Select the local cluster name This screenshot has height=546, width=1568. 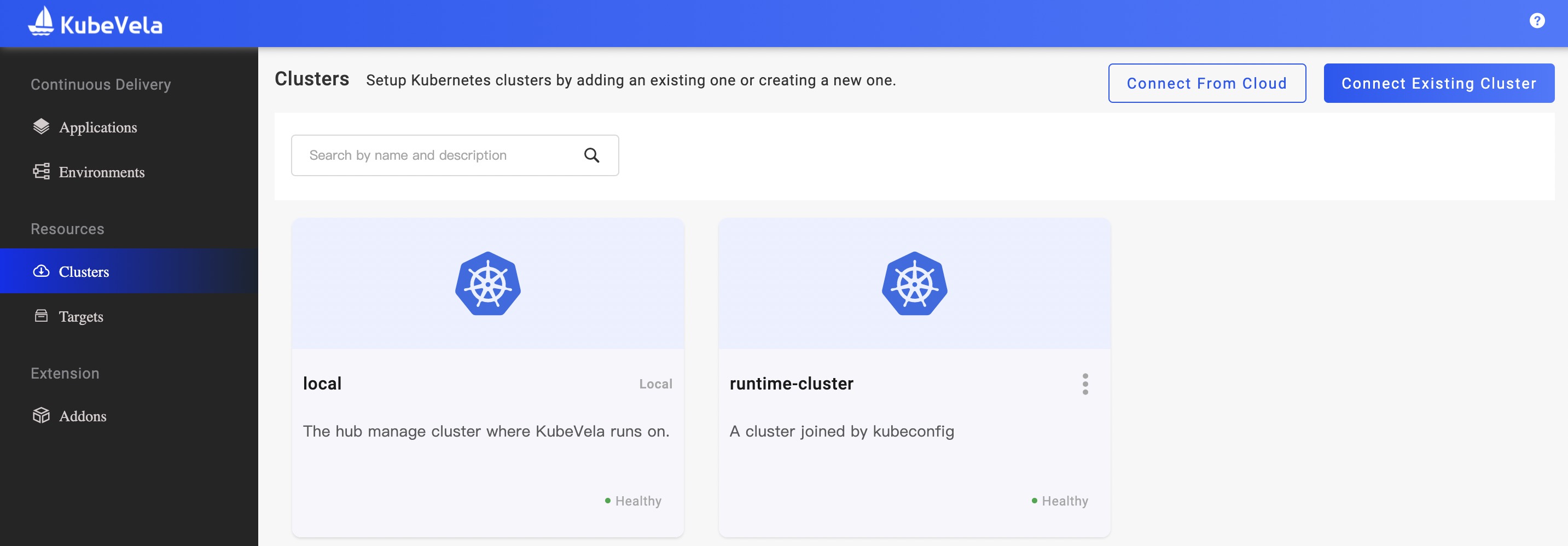pos(322,384)
